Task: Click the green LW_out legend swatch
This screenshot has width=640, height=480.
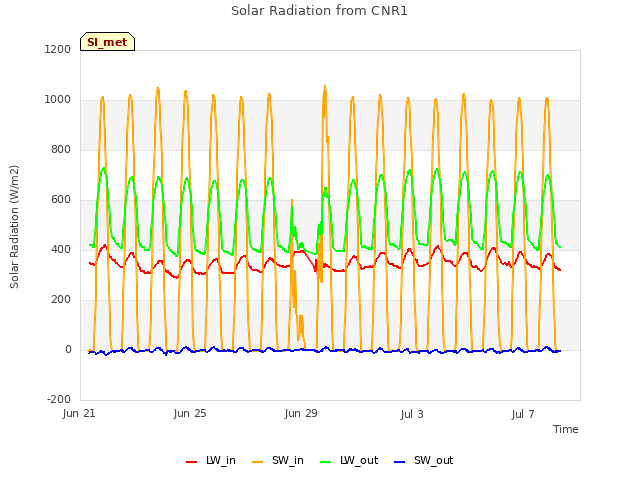Action: point(326,462)
